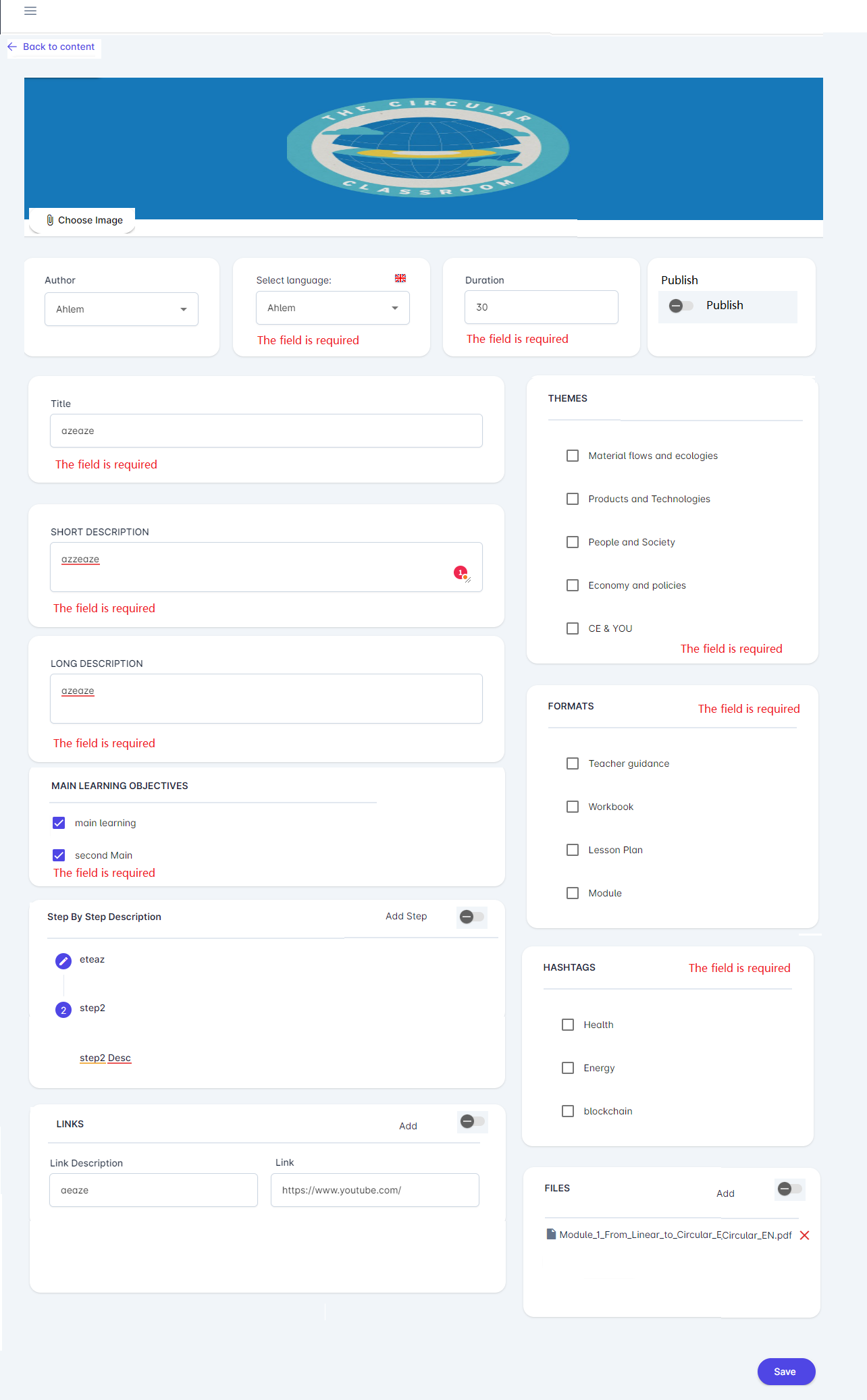This screenshot has width=867, height=1400.
Task: Turn on the Add toggle in Files
Action: (x=789, y=1189)
